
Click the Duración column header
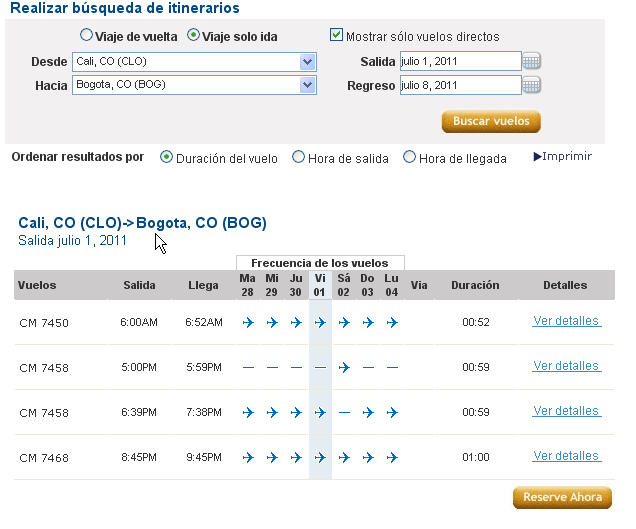pyautogui.click(x=475, y=285)
